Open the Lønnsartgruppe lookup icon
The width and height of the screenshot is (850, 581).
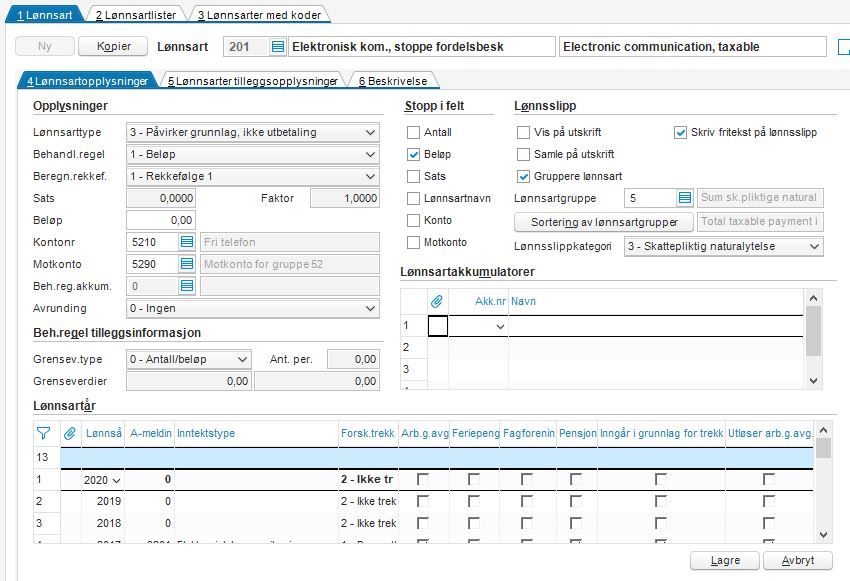685,198
